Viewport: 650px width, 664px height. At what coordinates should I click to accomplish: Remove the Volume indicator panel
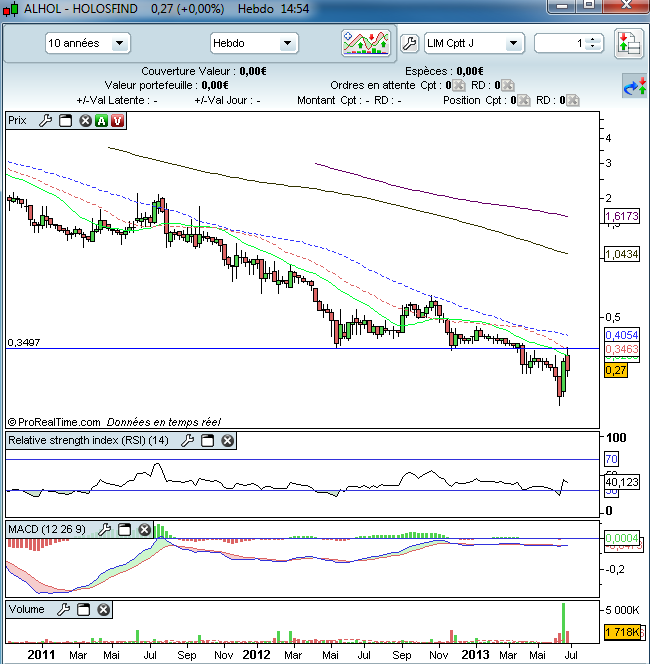[103, 609]
